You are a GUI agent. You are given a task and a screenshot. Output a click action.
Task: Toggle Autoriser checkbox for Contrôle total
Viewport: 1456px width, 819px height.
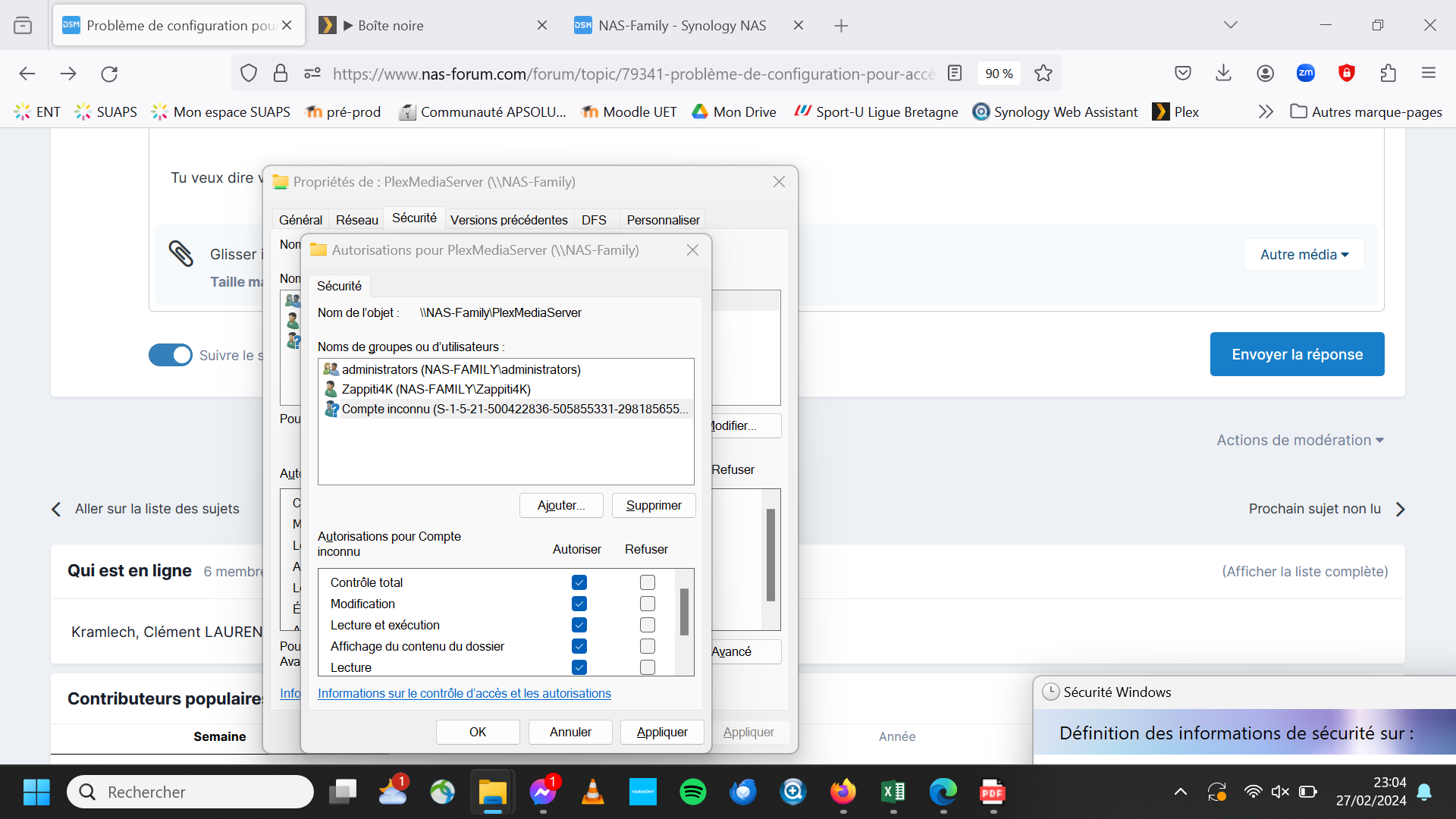[x=579, y=582]
